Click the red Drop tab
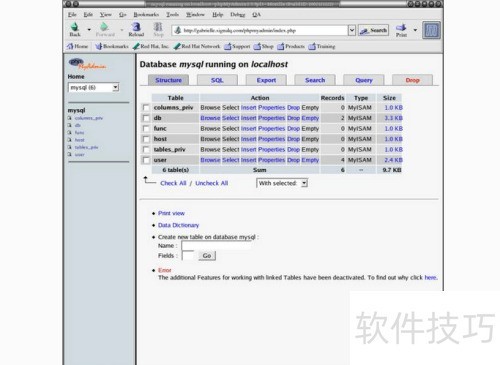Viewport: 500px width, 365px height. pyautogui.click(x=412, y=80)
